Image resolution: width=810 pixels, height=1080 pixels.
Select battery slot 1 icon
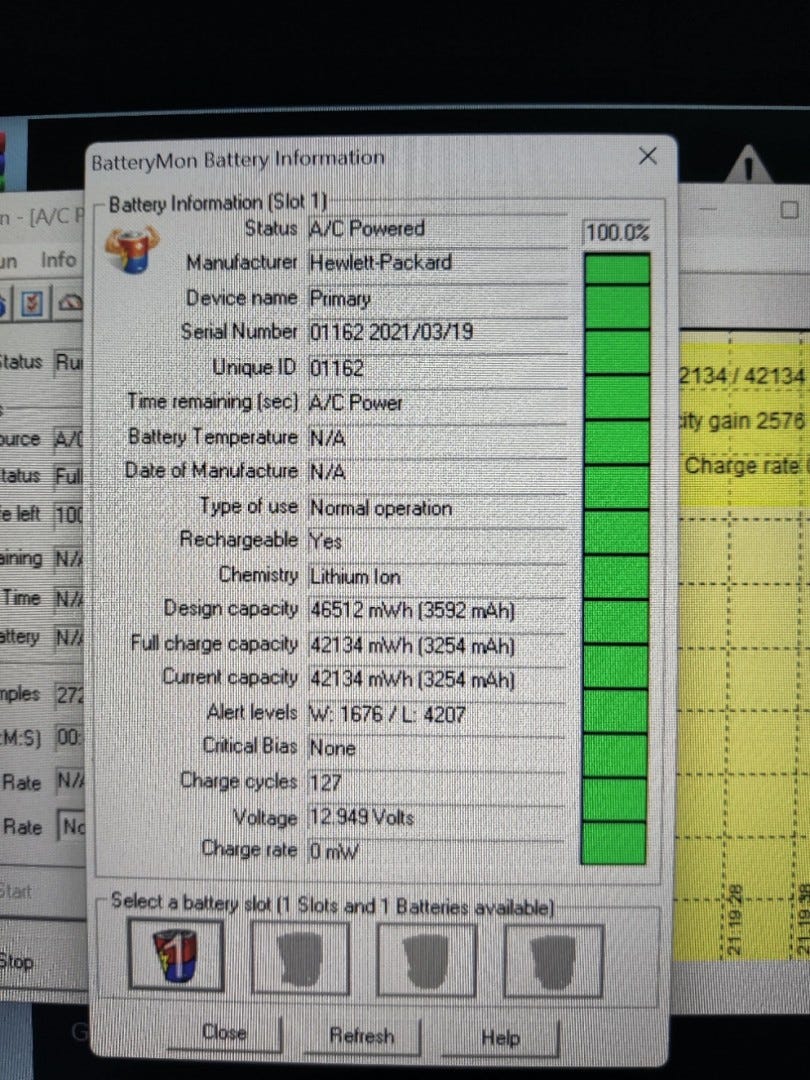click(x=176, y=956)
